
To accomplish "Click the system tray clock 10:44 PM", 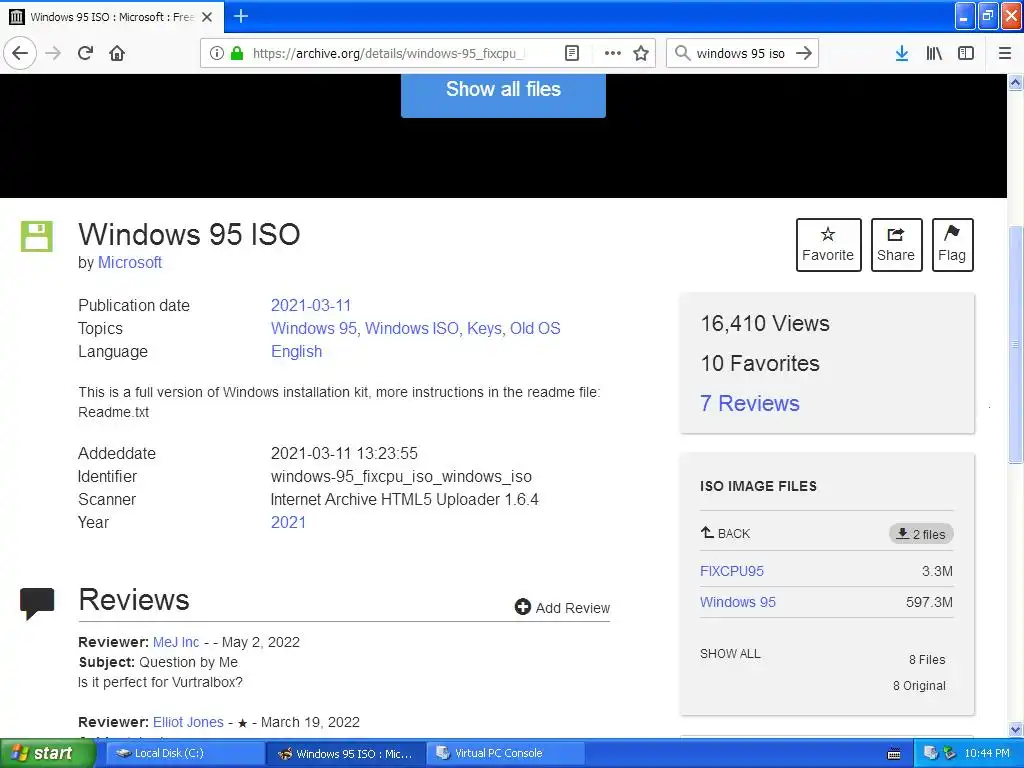I will [x=987, y=753].
